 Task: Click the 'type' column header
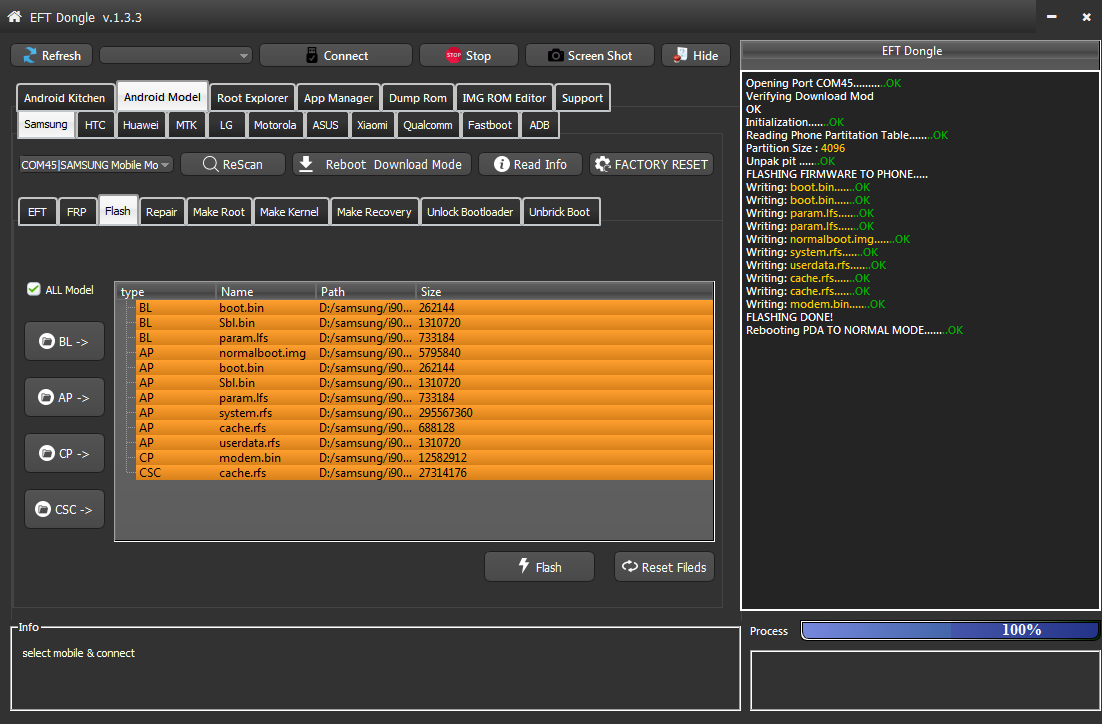[166, 292]
